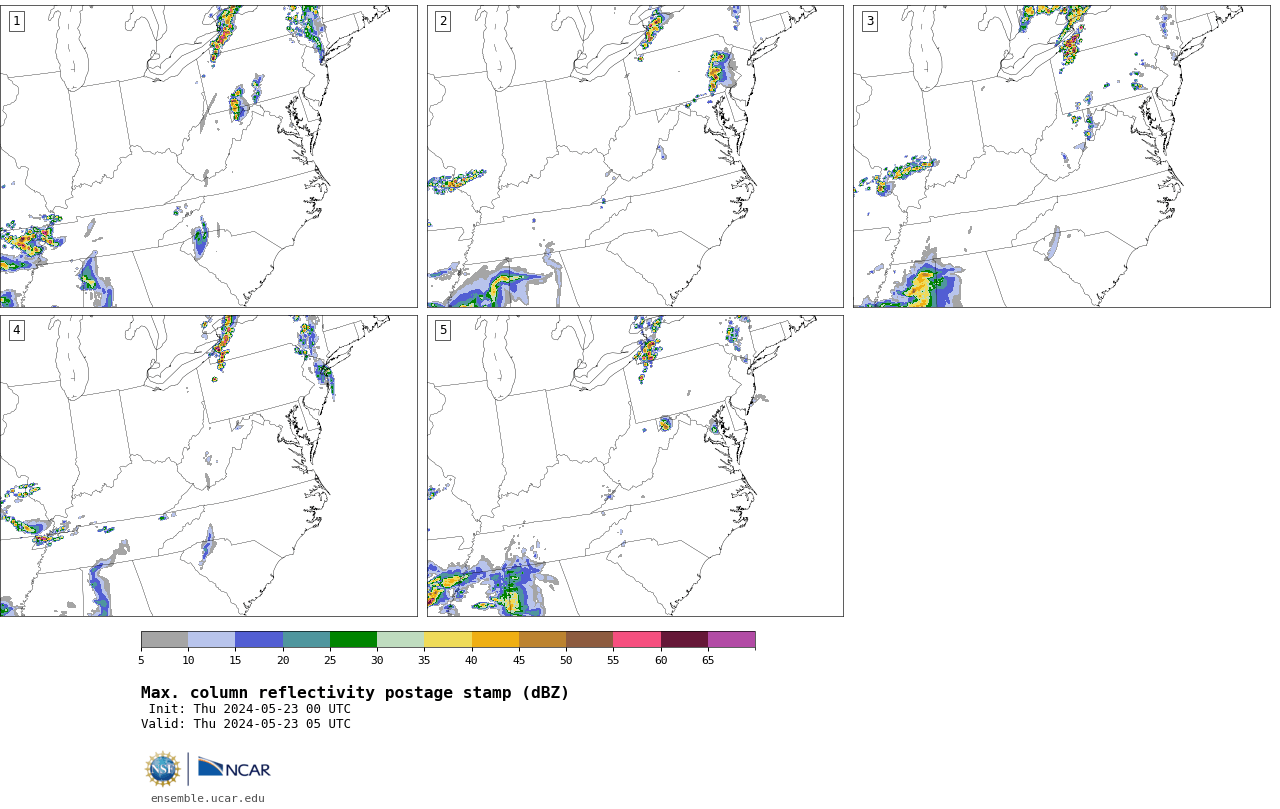Click the Max. column reflectivity title
Screen dimensions: 1280x809
(355, 693)
